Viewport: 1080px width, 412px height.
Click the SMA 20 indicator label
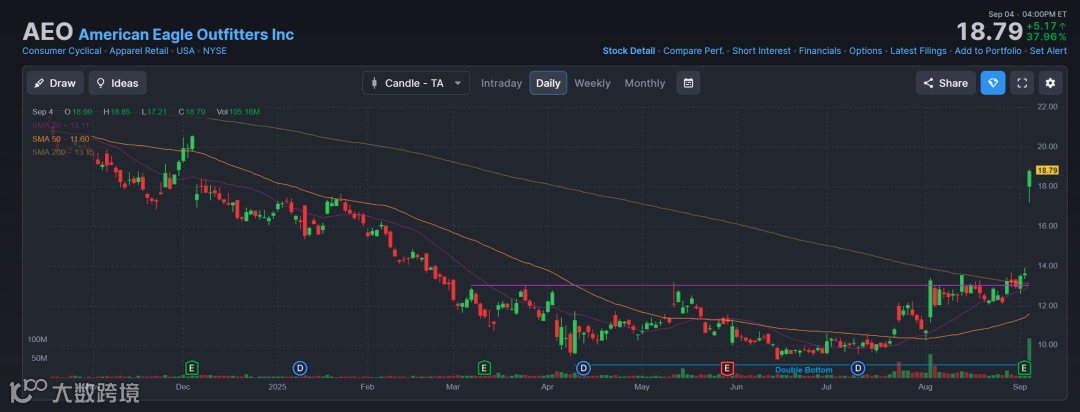click(x=61, y=125)
